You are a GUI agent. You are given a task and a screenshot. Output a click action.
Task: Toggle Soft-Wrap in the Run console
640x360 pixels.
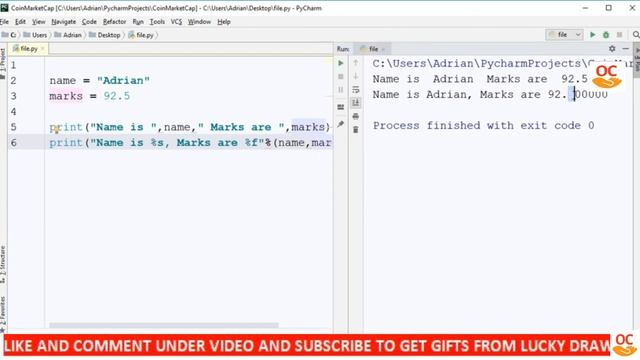(x=356, y=89)
